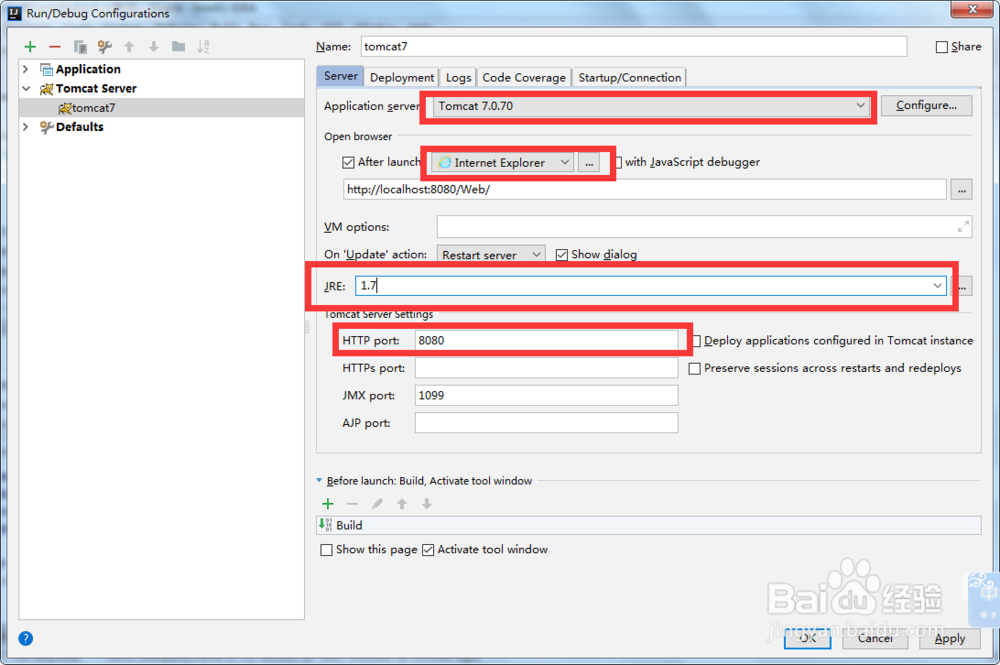Switch to the Deployment tab
The image size is (1000, 665).
pos(401,76)
